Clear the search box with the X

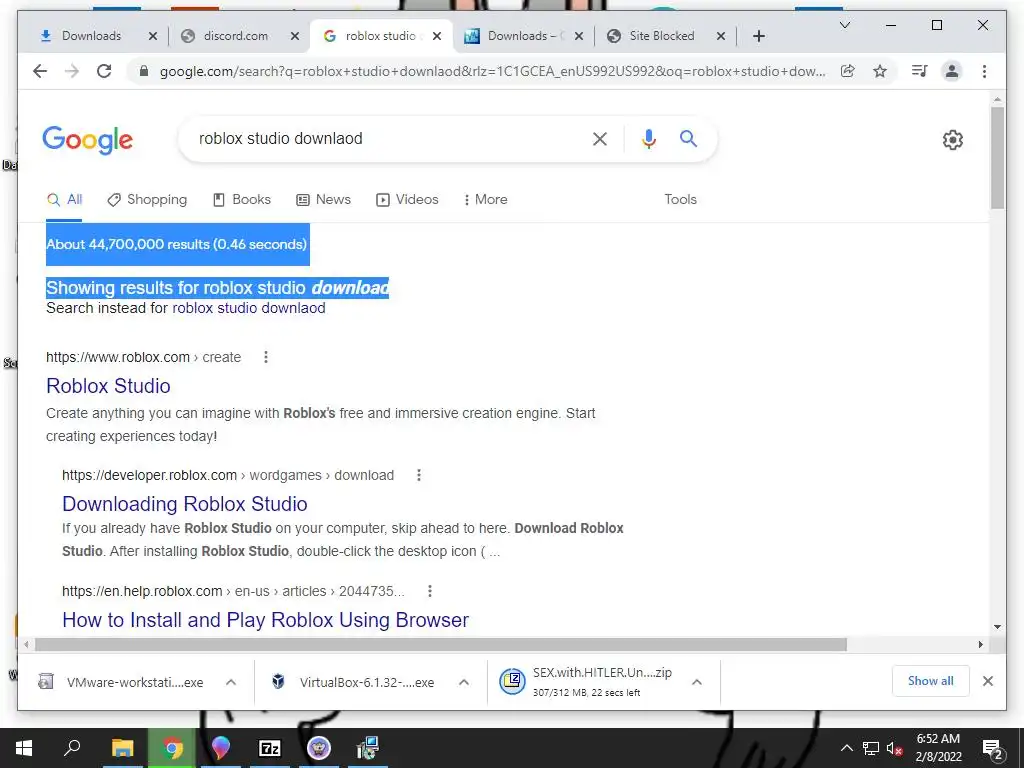coord(600,138)
